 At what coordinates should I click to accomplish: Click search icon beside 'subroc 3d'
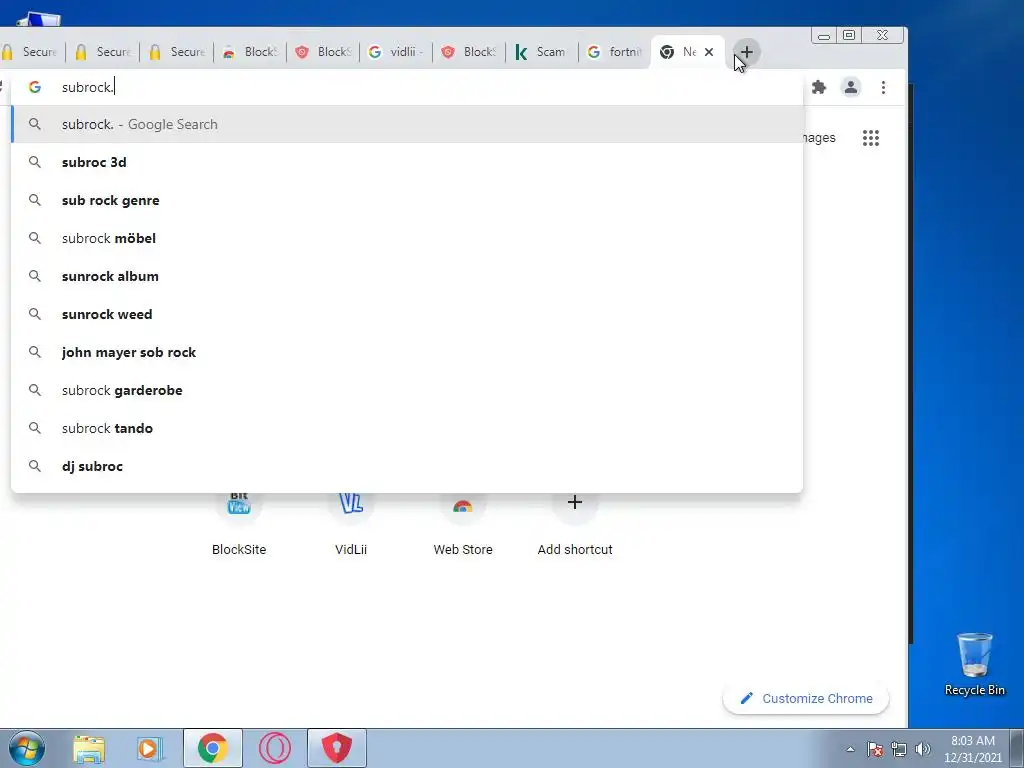35,162
